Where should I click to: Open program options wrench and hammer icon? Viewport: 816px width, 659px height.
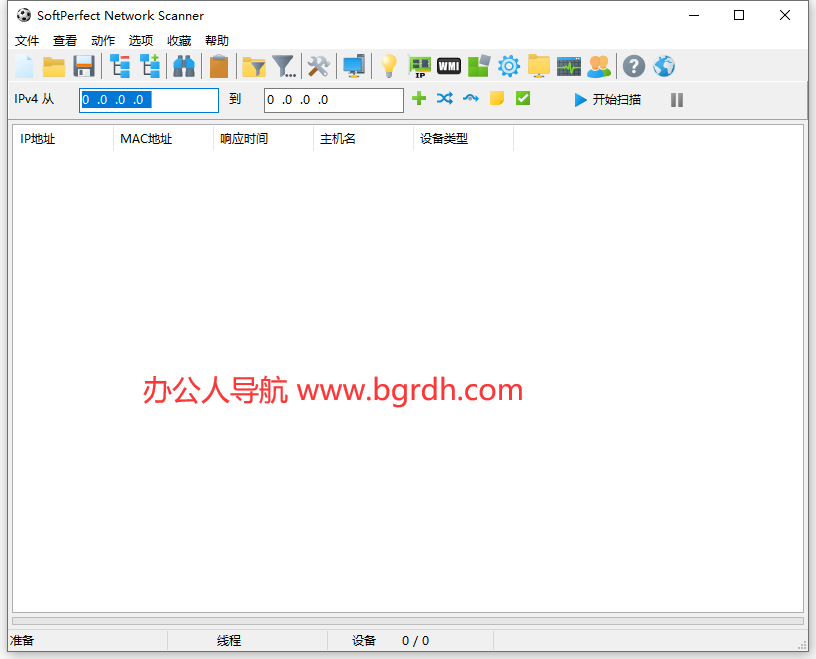(x=318, y=67)
